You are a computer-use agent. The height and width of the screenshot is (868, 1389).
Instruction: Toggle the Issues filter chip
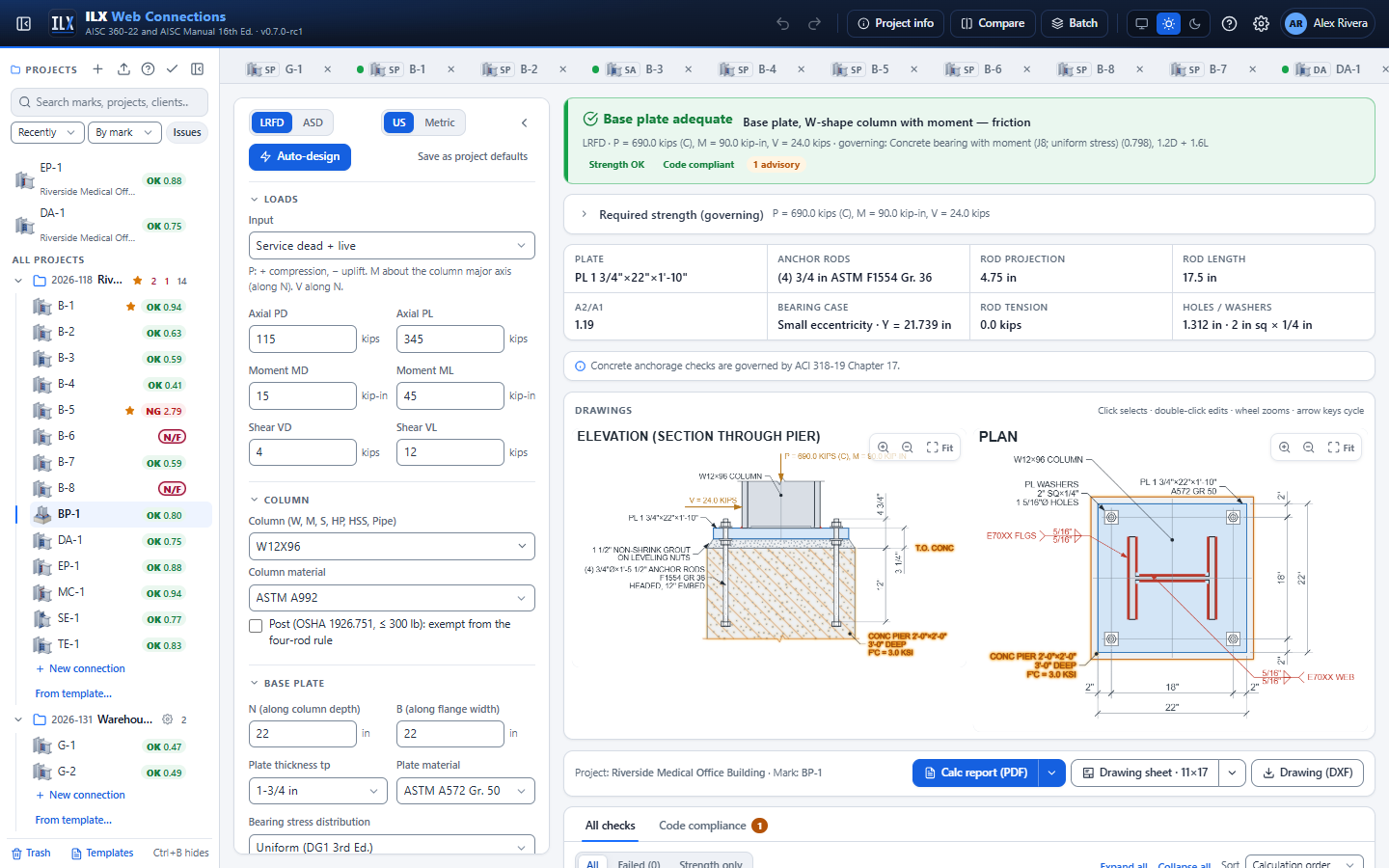pos(187,132)
